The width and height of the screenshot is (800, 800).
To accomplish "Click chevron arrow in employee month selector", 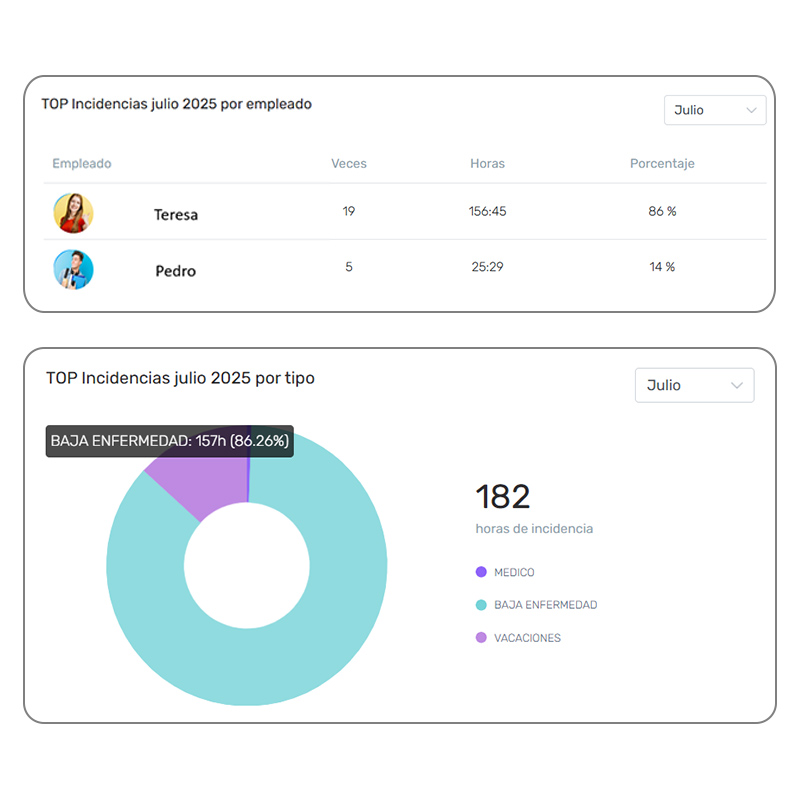I will pyautogui.click(x=751, y=110).
